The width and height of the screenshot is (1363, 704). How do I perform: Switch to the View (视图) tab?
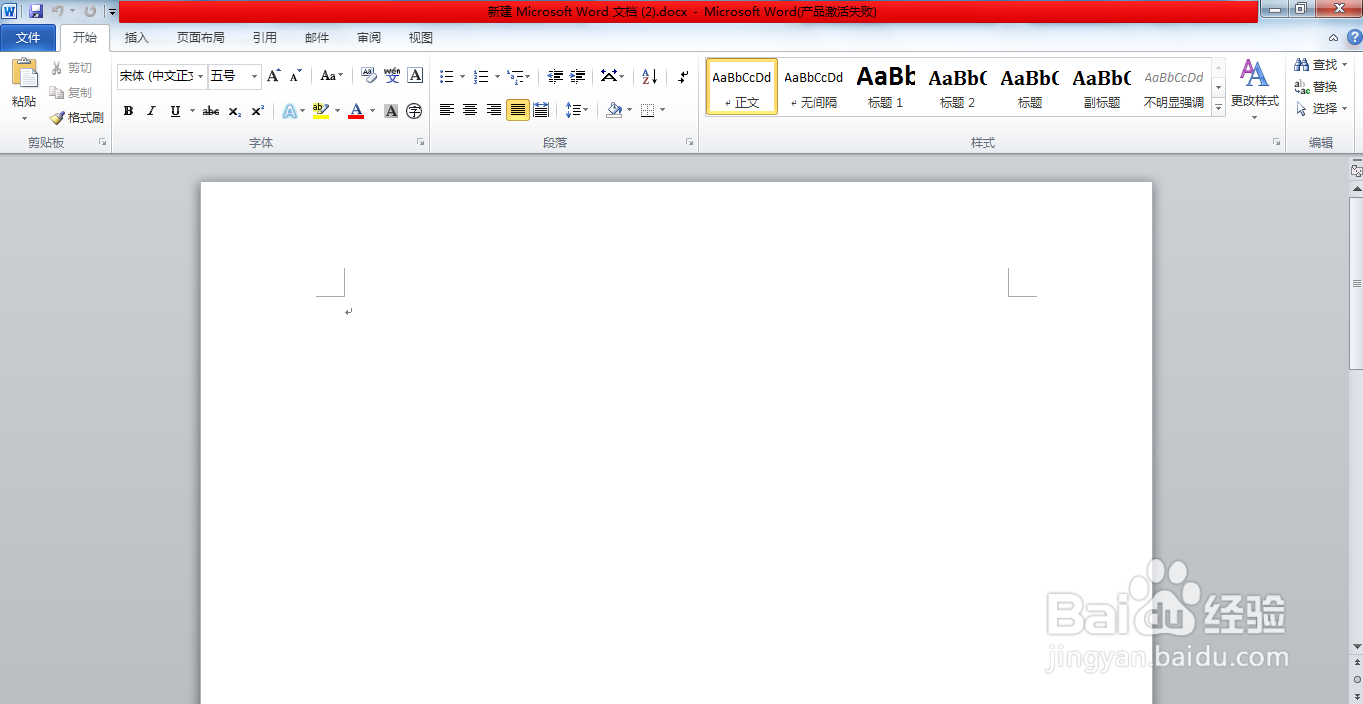click(x=421, y=38)
